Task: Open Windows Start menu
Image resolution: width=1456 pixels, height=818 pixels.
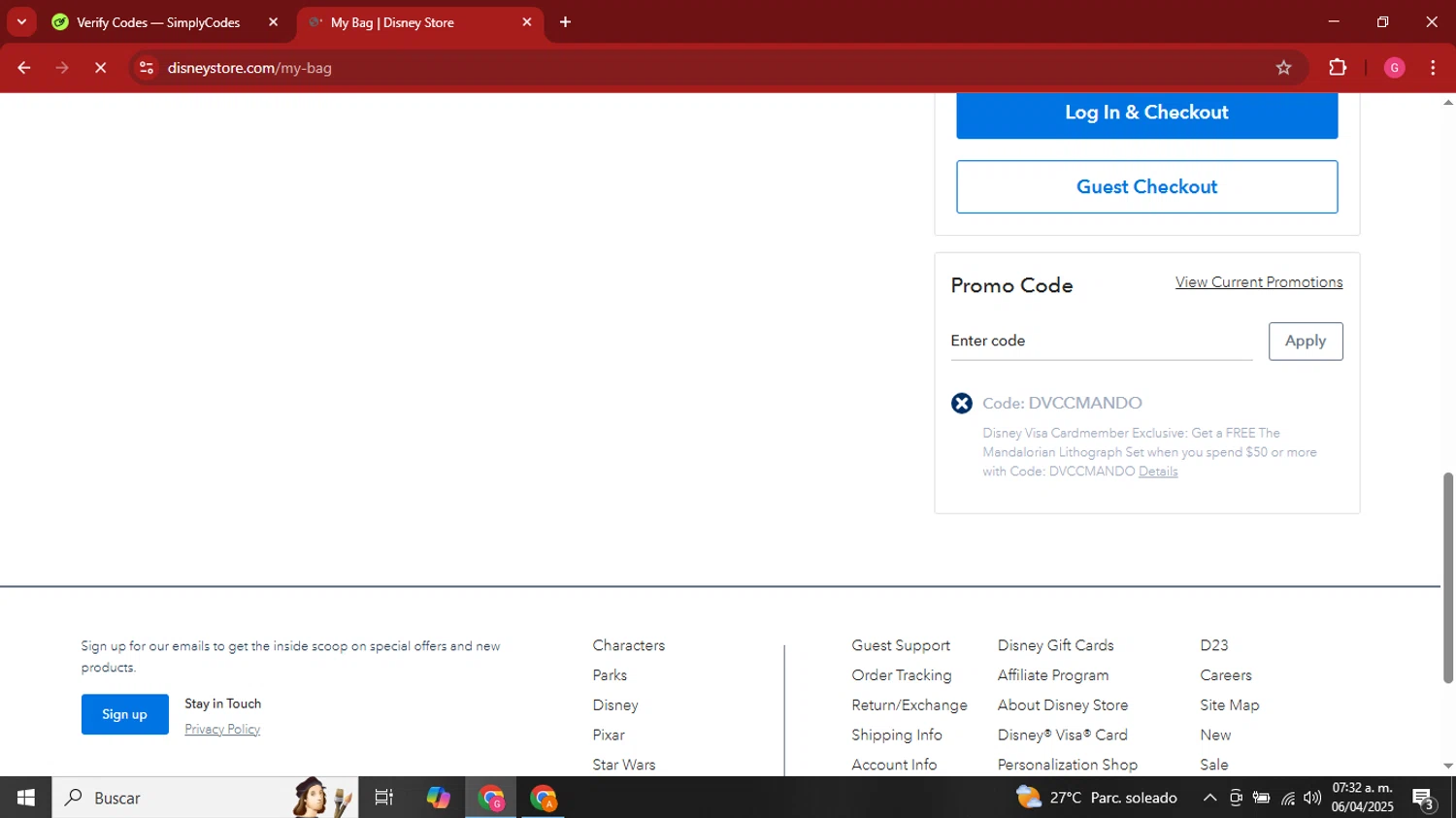Action: click(x=26, y=798)
